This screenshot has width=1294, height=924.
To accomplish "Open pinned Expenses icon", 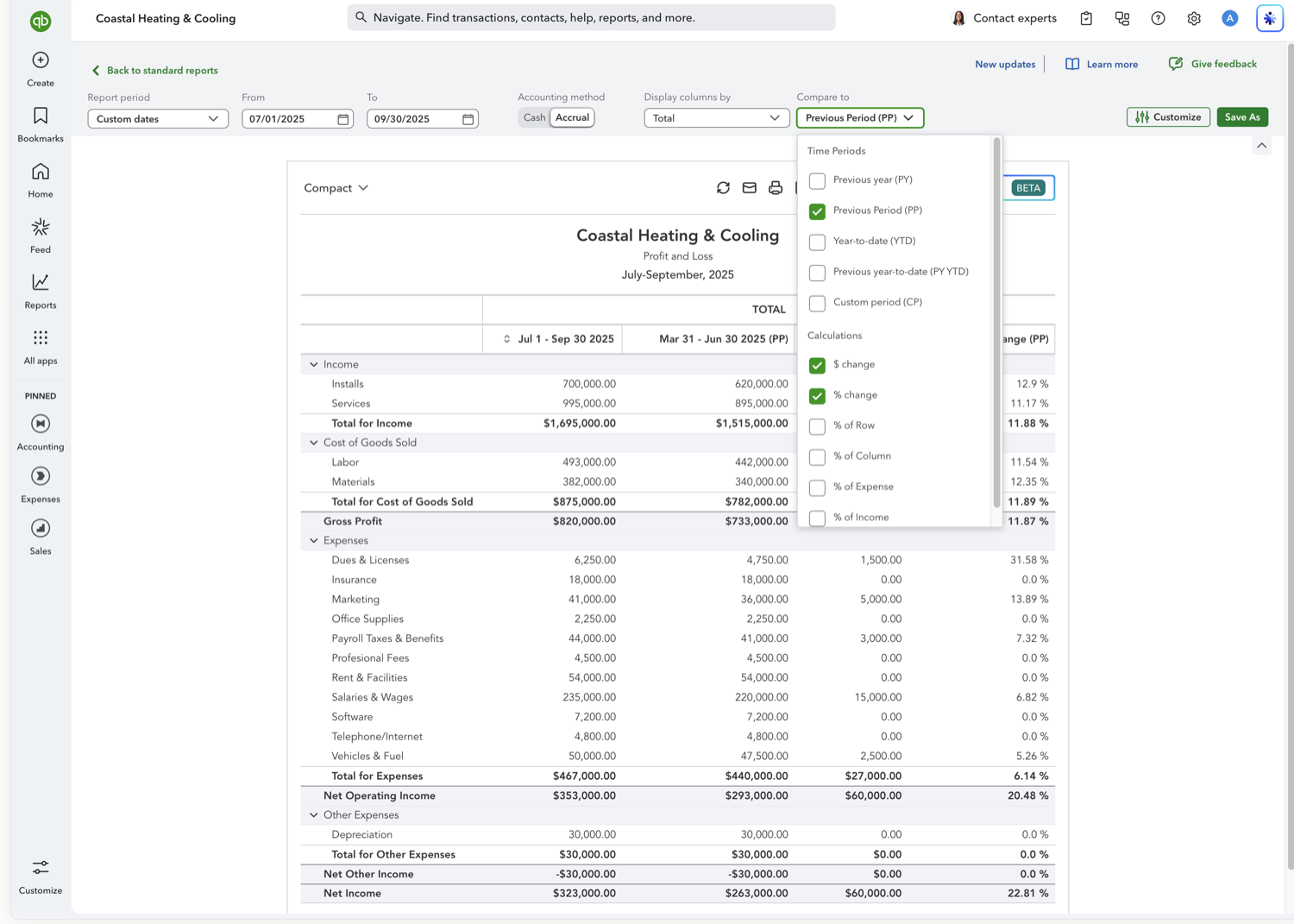I will [41, 476].
